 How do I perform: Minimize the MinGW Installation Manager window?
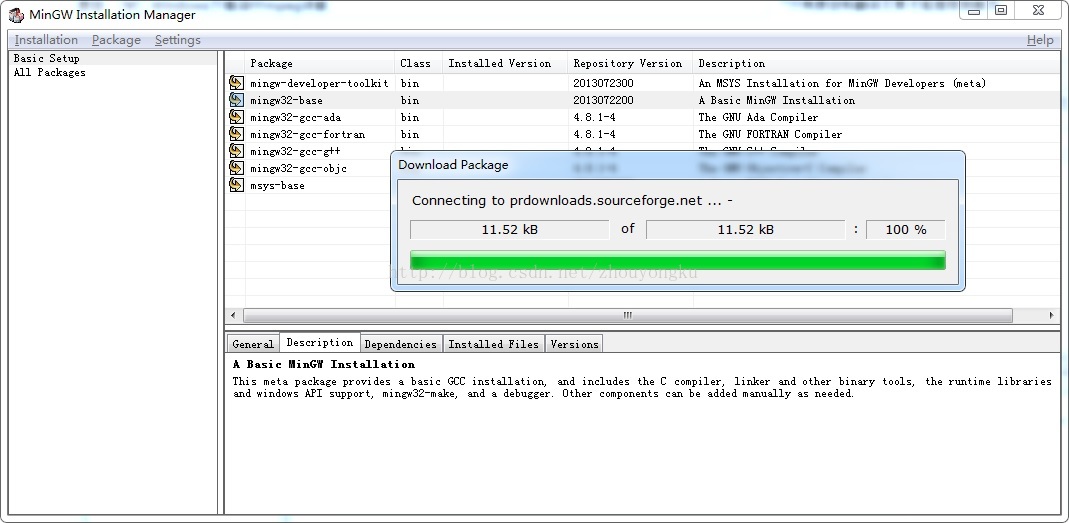[974, 10]
